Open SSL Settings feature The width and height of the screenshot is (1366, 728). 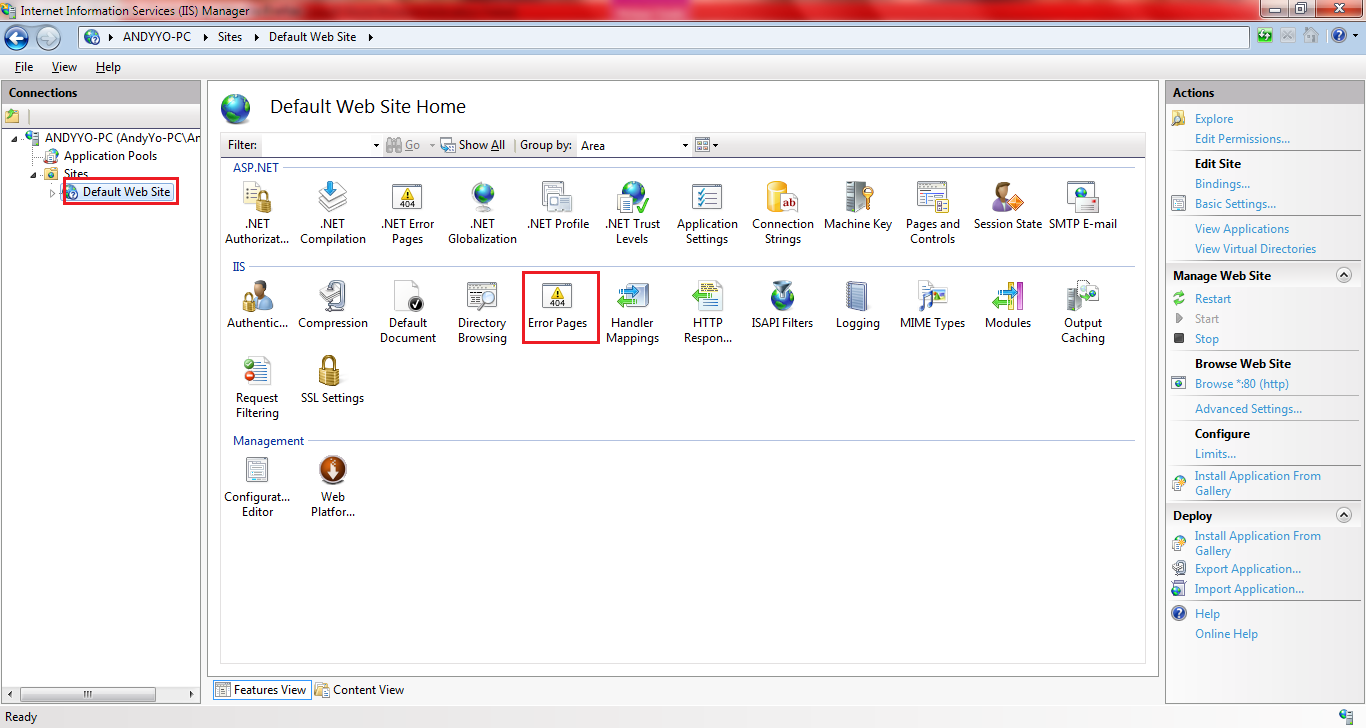click(333, 380)
